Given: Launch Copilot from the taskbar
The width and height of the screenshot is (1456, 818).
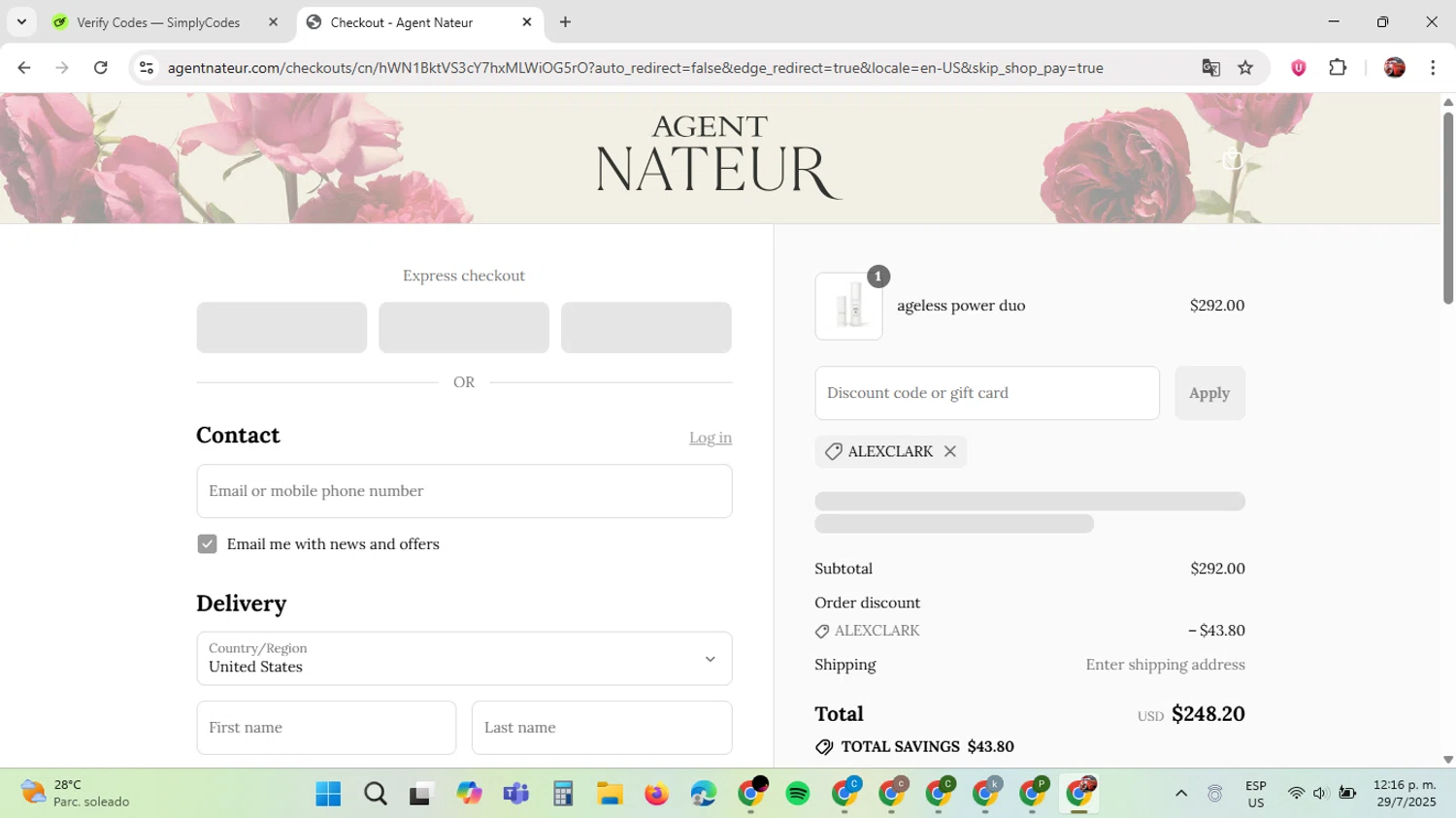Looking at the screenshot, I should click(x=469, y=794).
